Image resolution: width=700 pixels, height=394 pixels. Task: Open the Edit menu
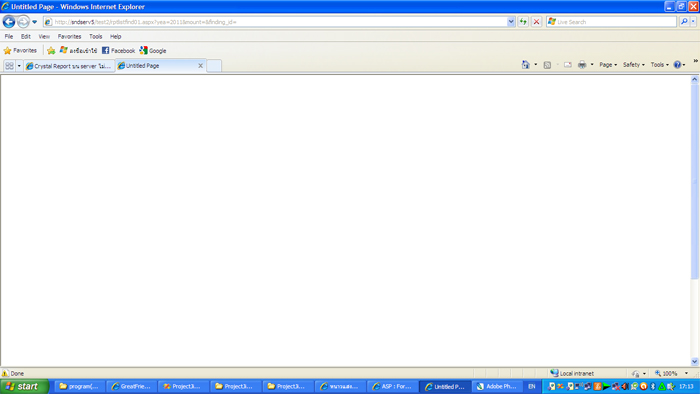[26, 37]
